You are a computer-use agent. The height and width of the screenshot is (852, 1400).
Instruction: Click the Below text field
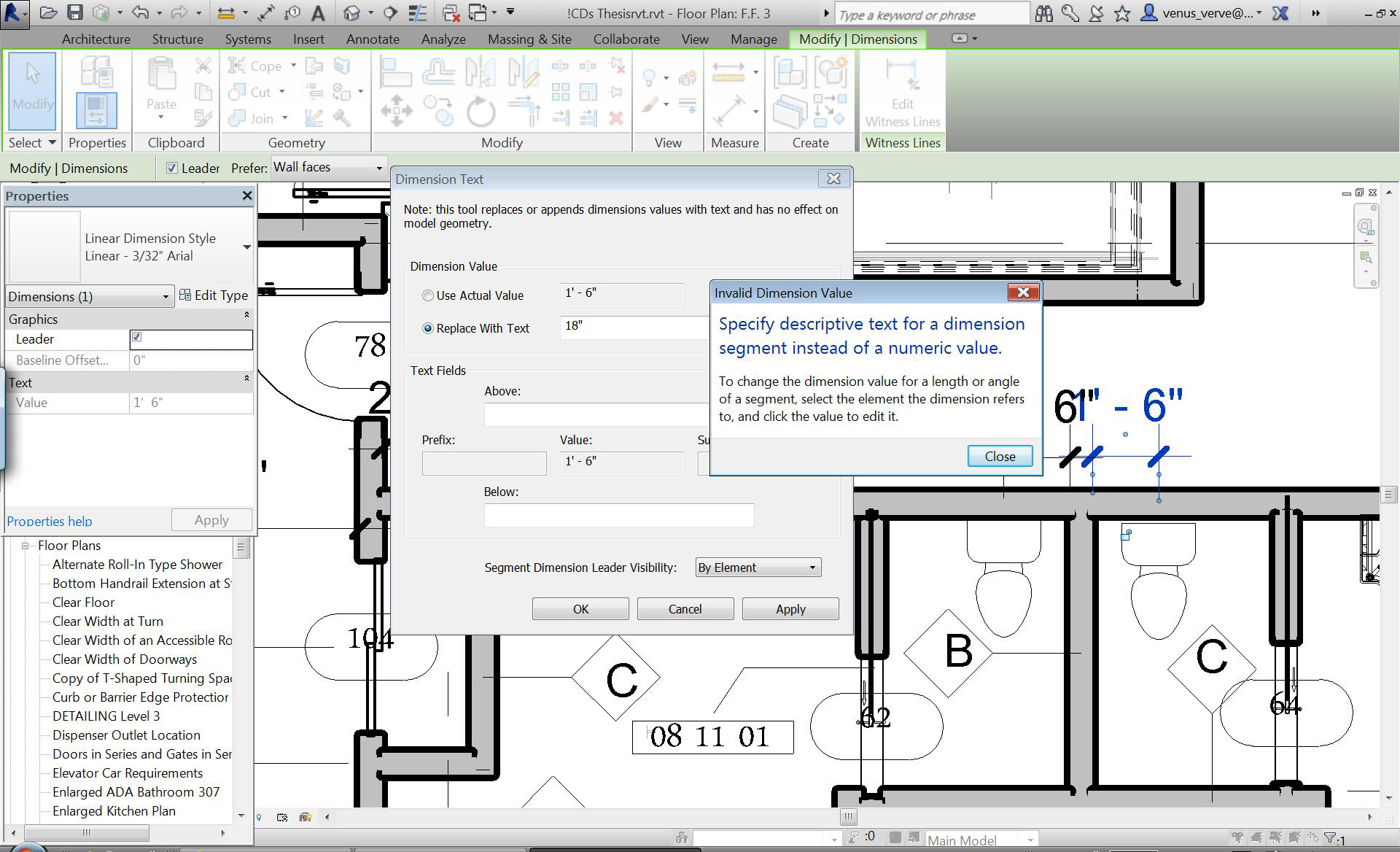click(x=618, y=515)
